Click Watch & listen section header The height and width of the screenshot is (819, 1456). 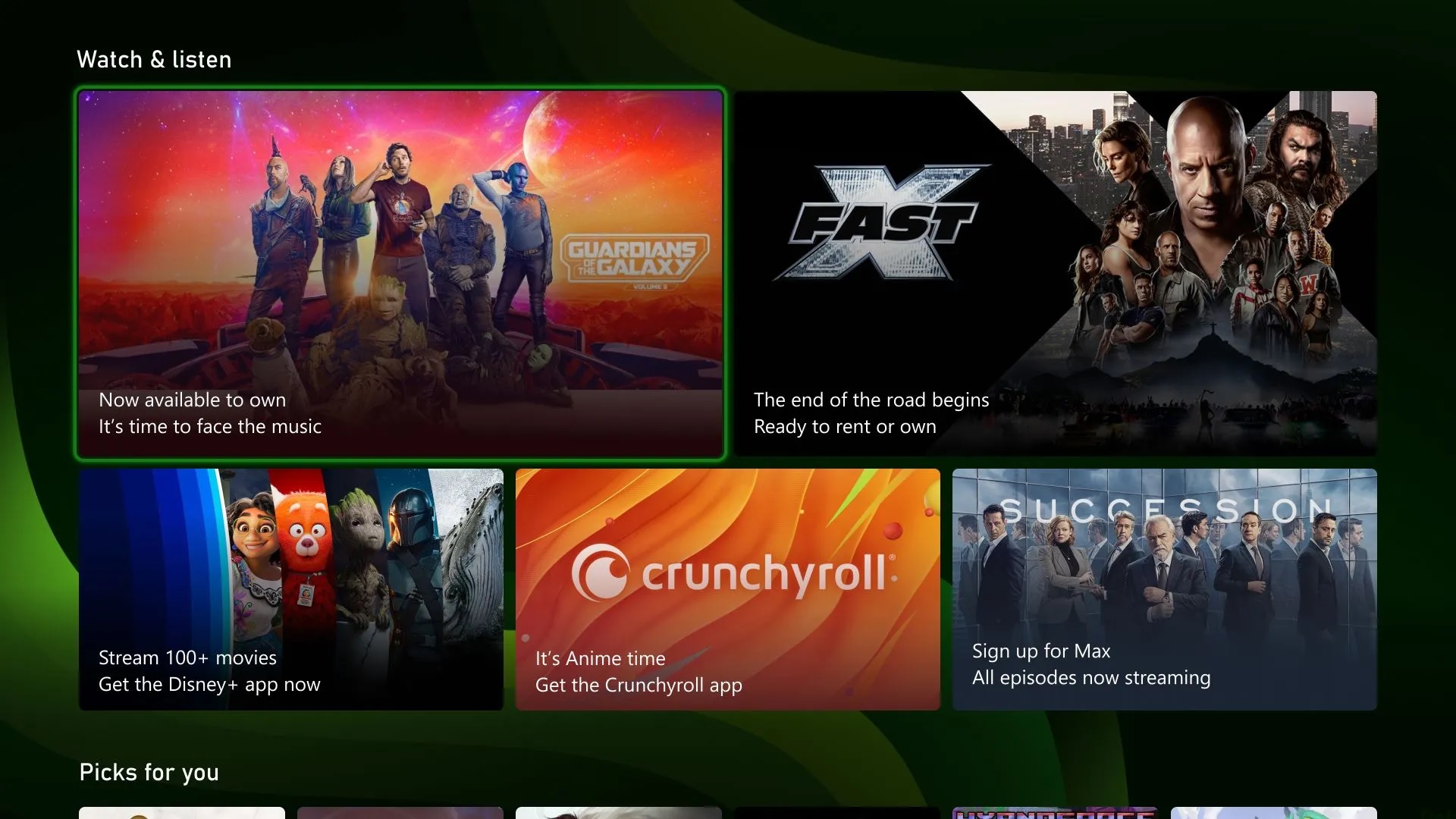154,59
